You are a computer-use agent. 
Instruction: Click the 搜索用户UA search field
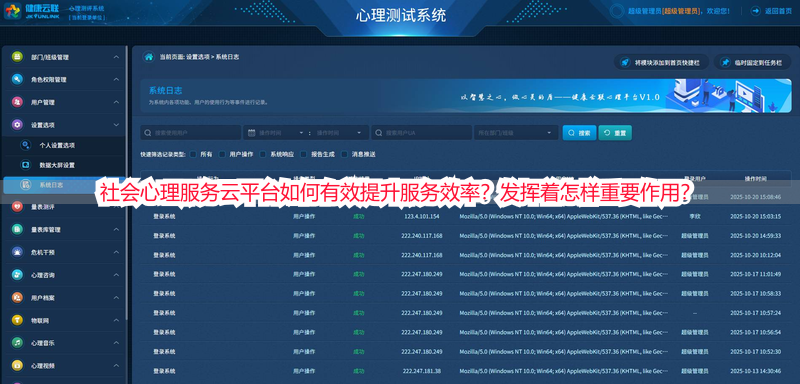421,133
